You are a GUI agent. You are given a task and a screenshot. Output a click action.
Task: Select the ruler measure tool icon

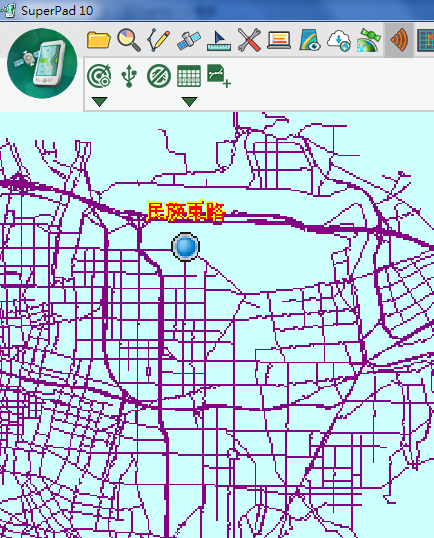tap(219, 41)
